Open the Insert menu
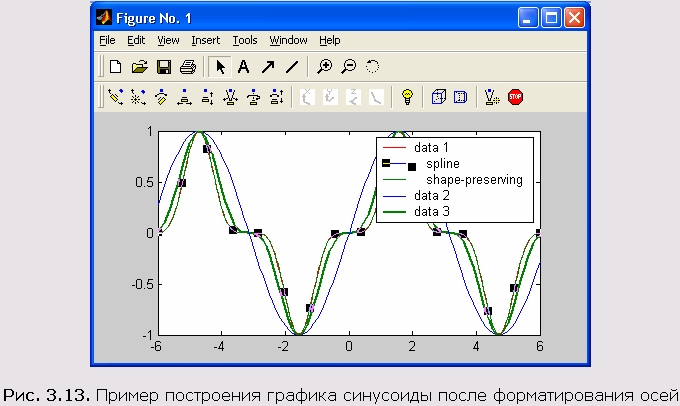680x406 pixels. [206, 40]
